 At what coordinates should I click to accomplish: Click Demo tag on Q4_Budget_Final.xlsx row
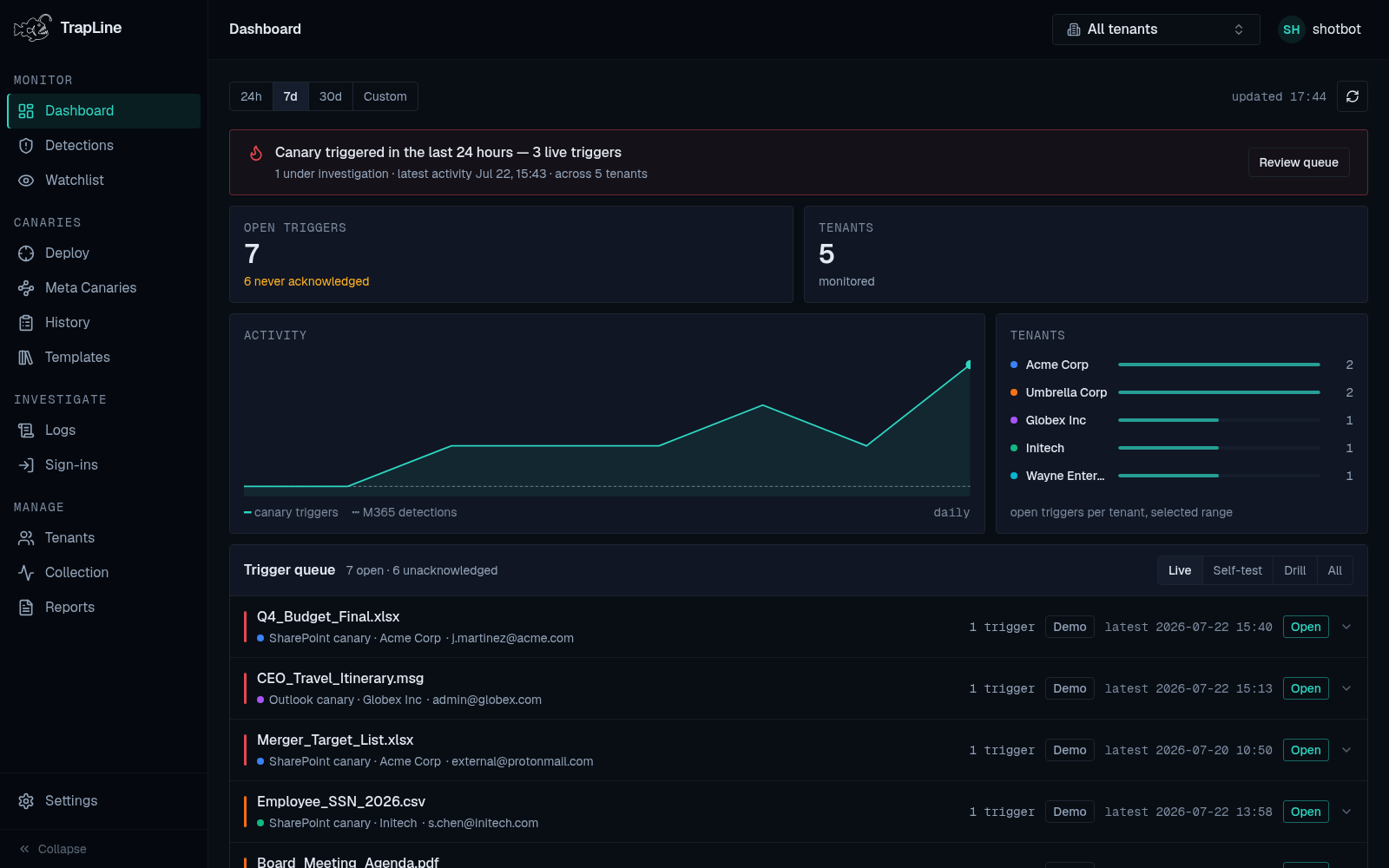point(1070,627)
